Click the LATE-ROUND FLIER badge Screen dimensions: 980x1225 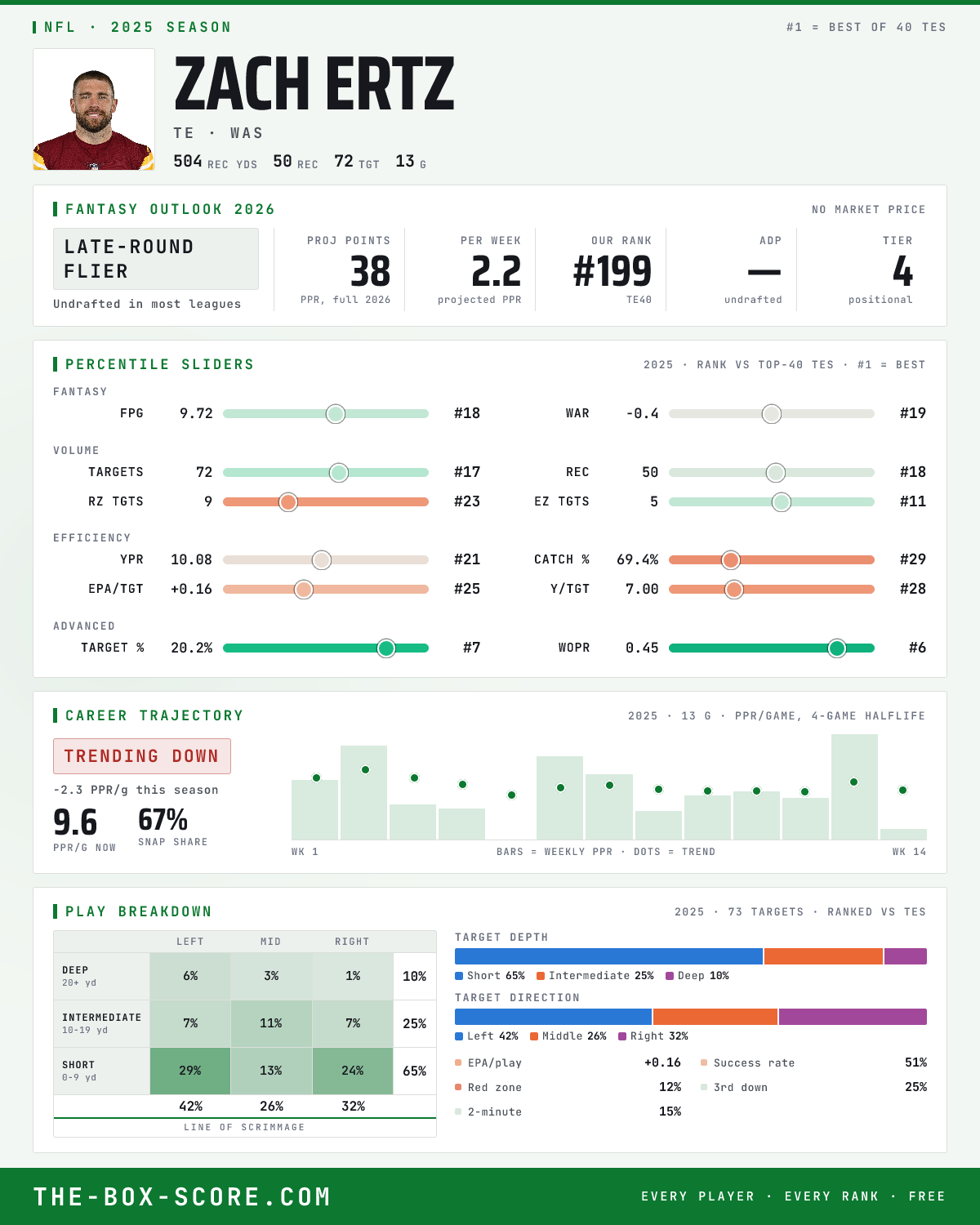[x=156, y=259]
